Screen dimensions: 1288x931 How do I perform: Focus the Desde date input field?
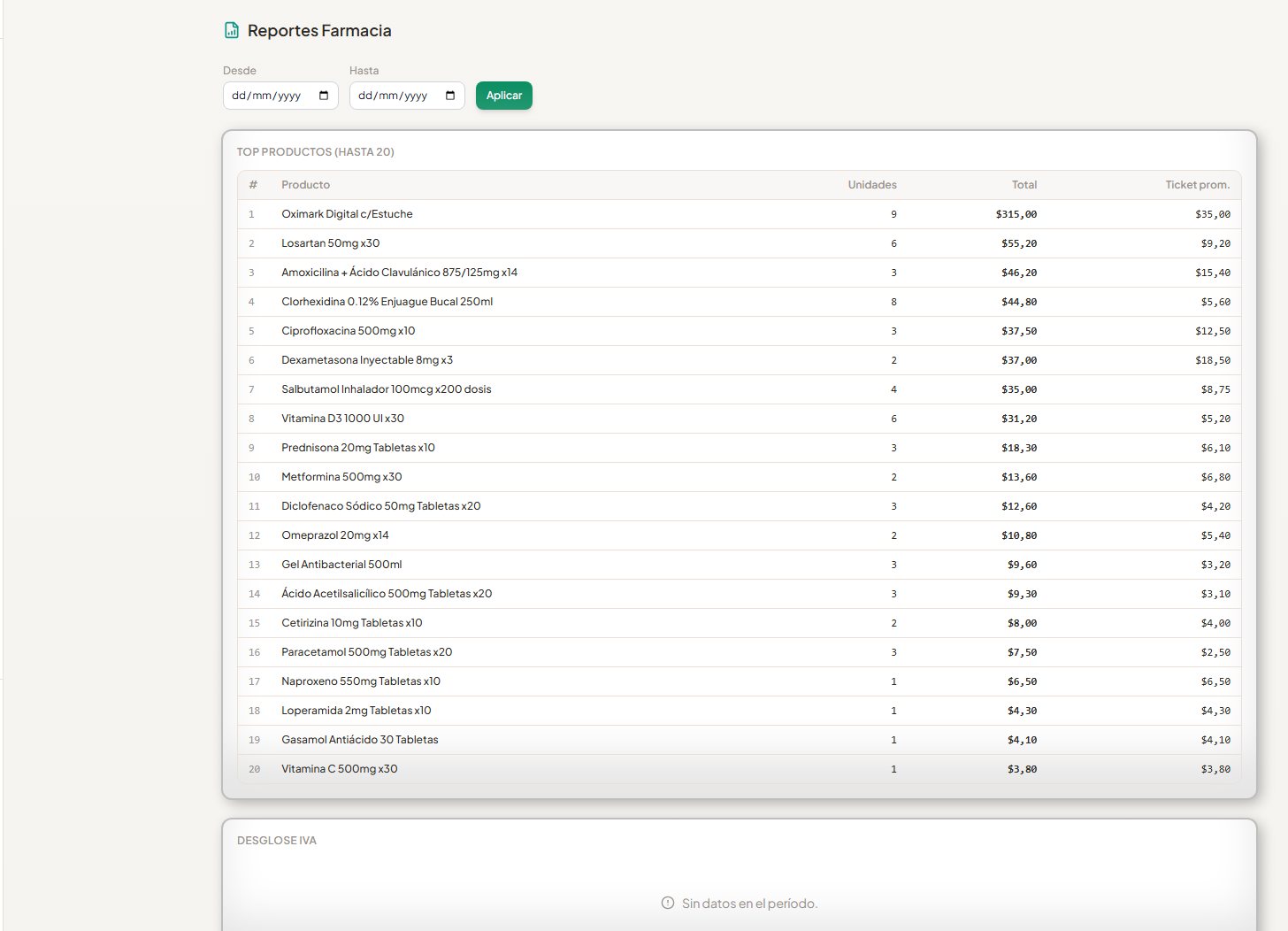point(280,96)
